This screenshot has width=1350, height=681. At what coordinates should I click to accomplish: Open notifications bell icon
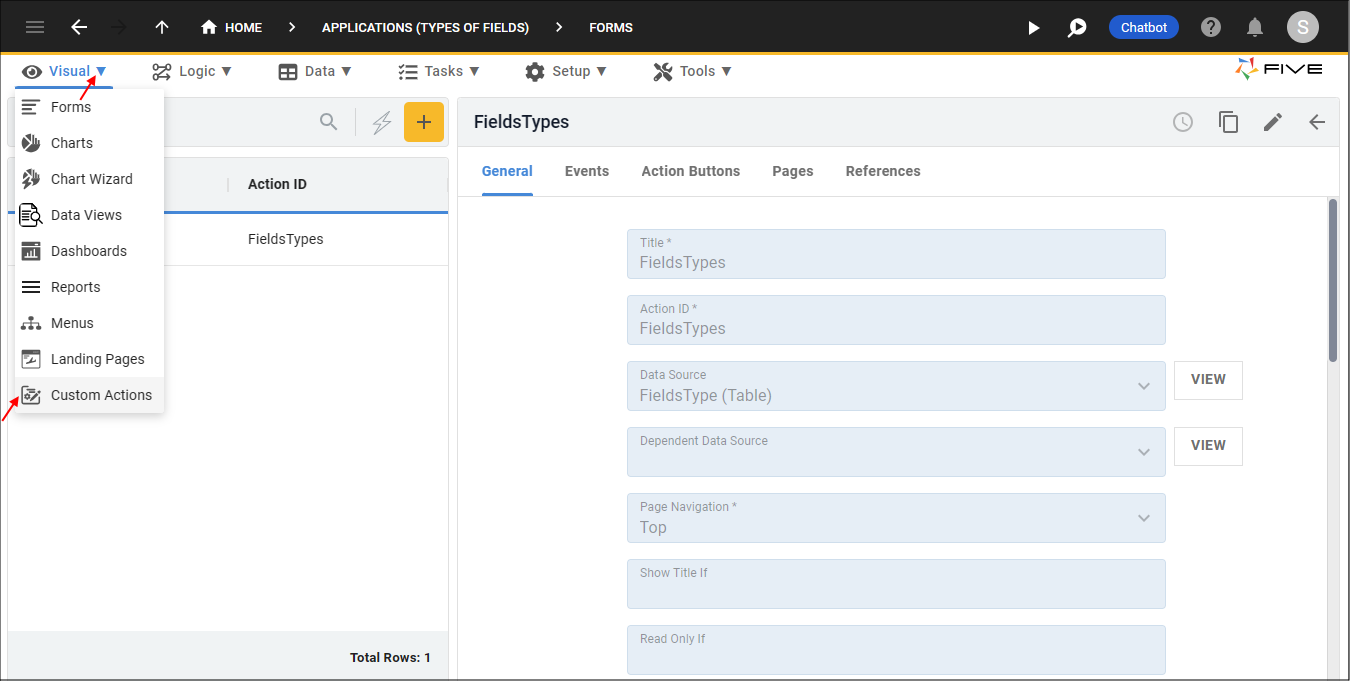(x=1255, y=27)
